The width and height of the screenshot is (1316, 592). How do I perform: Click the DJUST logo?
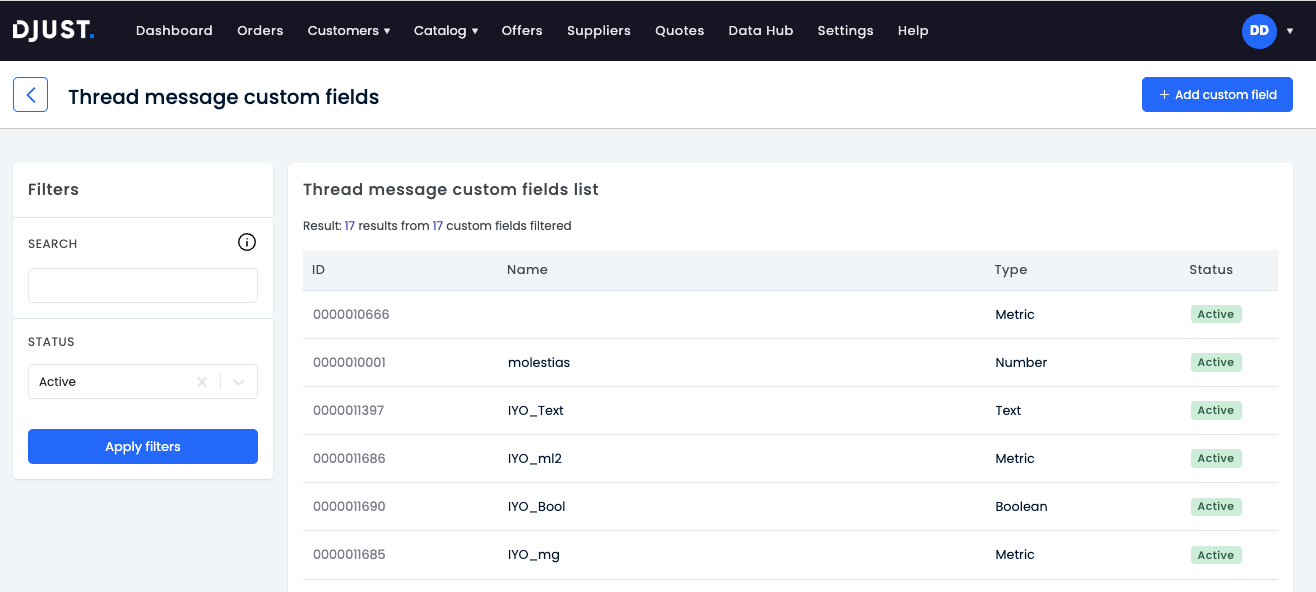pos(54,30)
